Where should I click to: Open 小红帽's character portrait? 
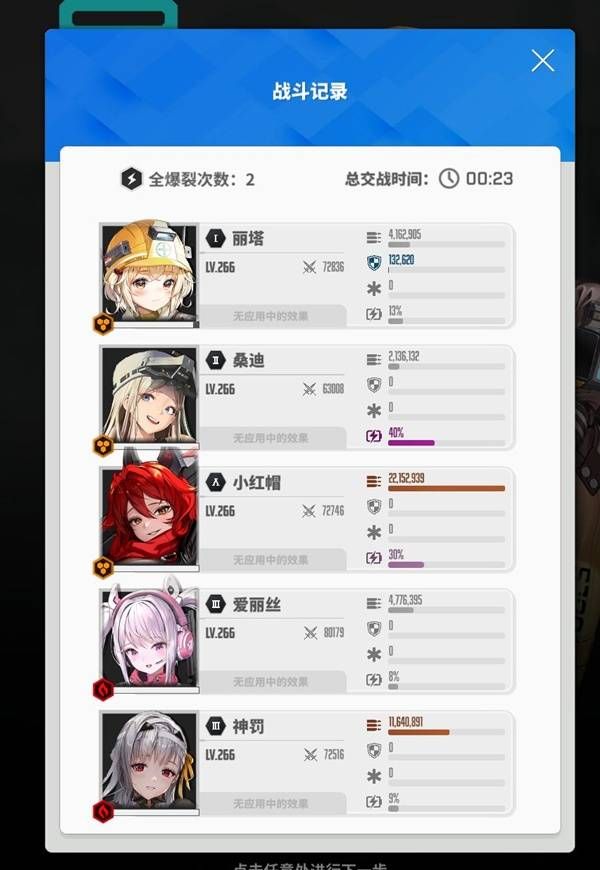click(149, 516)
